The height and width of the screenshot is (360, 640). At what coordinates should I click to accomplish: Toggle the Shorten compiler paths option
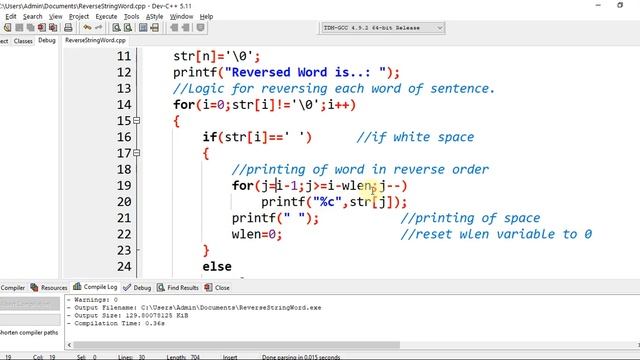coord(29,333)
